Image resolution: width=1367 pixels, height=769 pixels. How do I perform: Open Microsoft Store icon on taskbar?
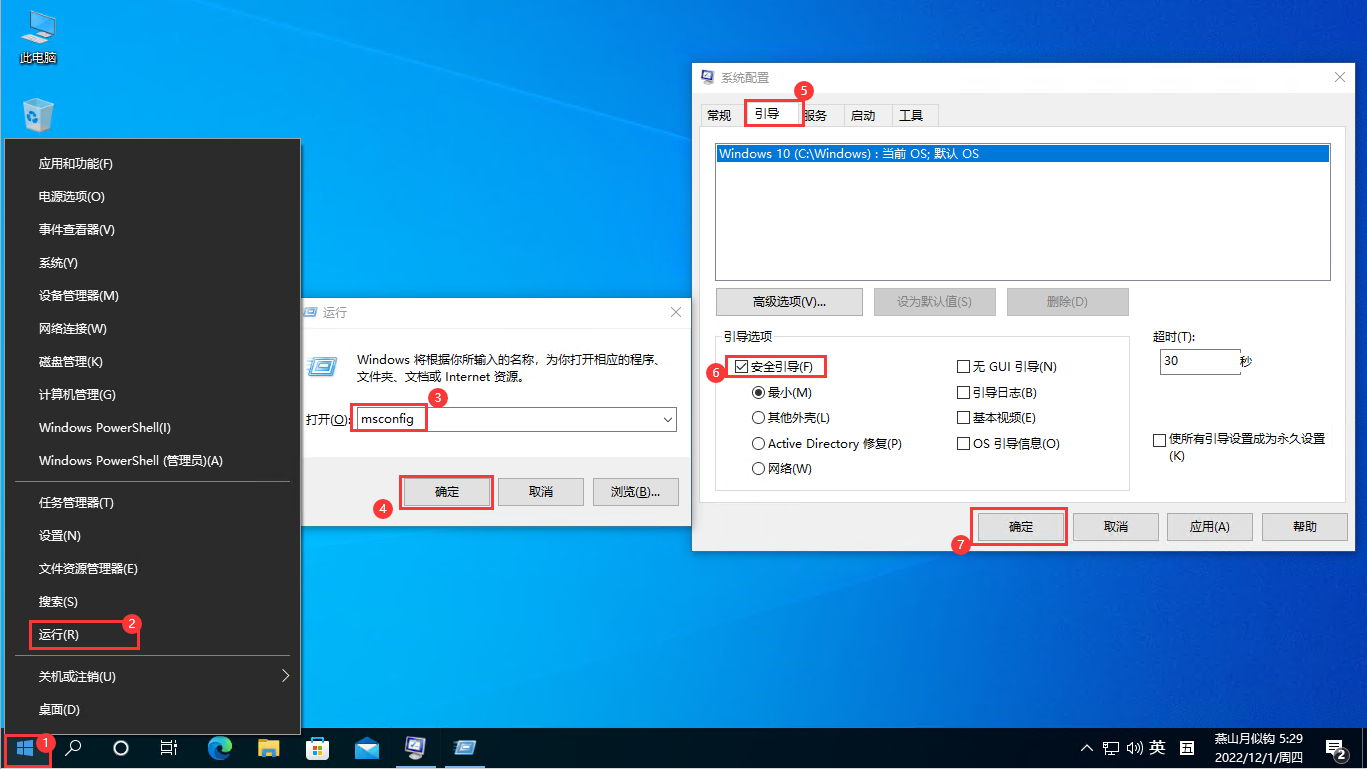pos(317,748)
